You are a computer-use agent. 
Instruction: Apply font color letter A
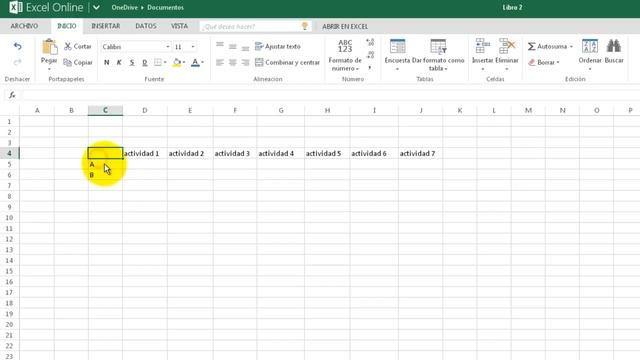pos(196,62)
